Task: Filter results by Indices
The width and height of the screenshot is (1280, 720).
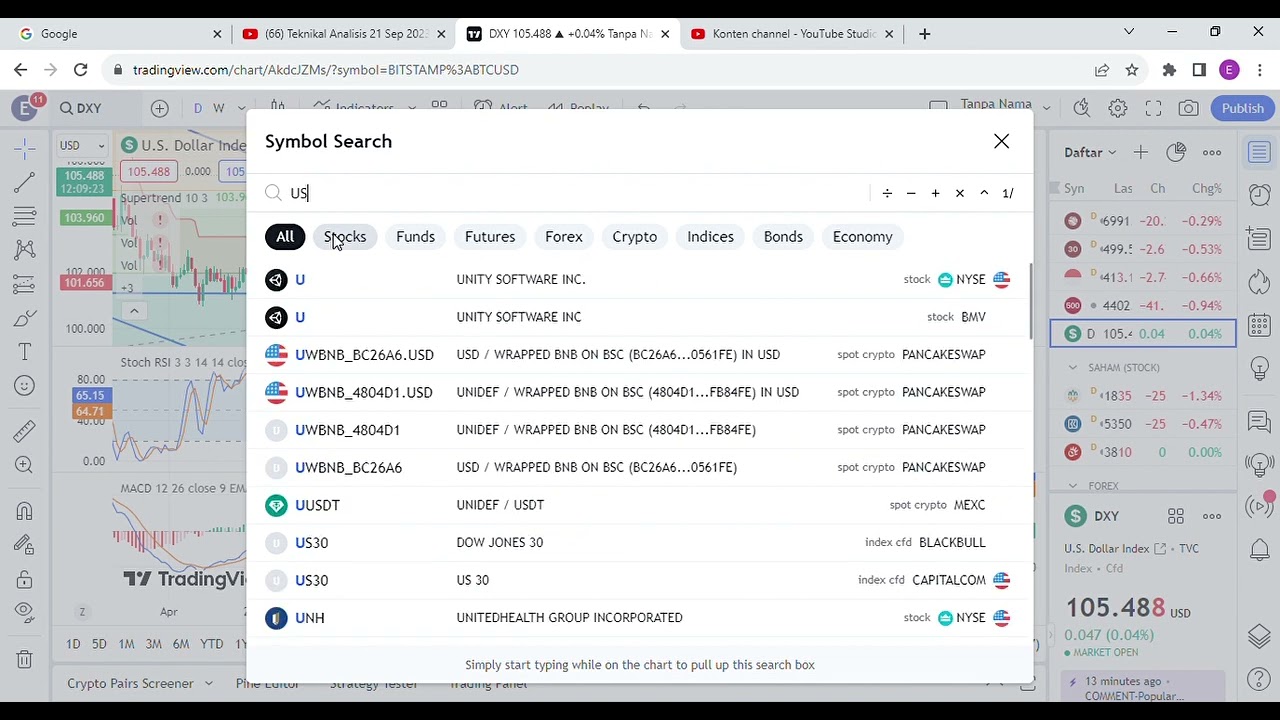Action: click(710, 237)
